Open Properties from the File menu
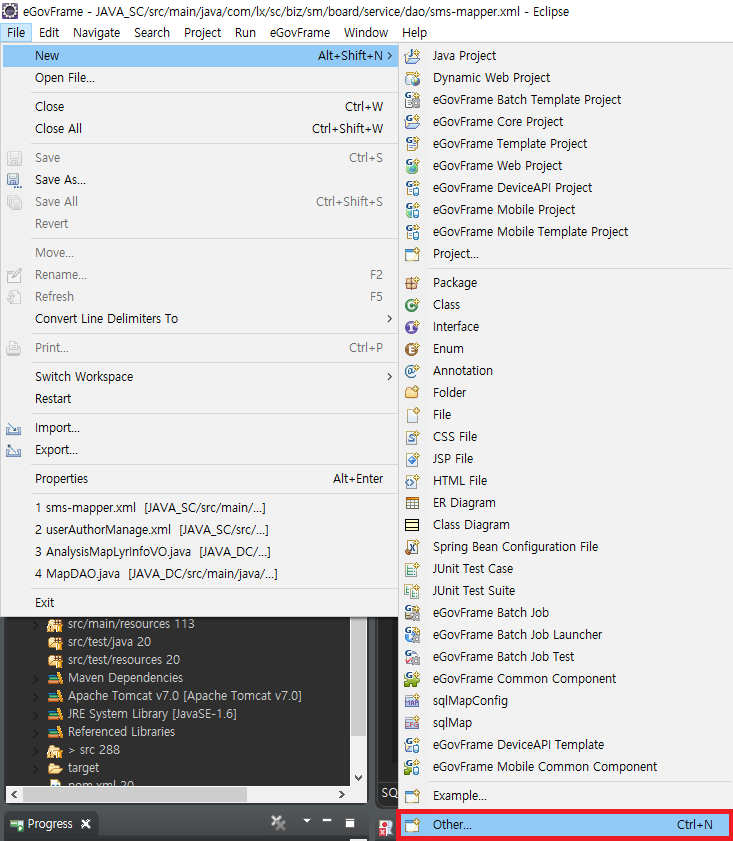The image size is (733, 841). 199,479
